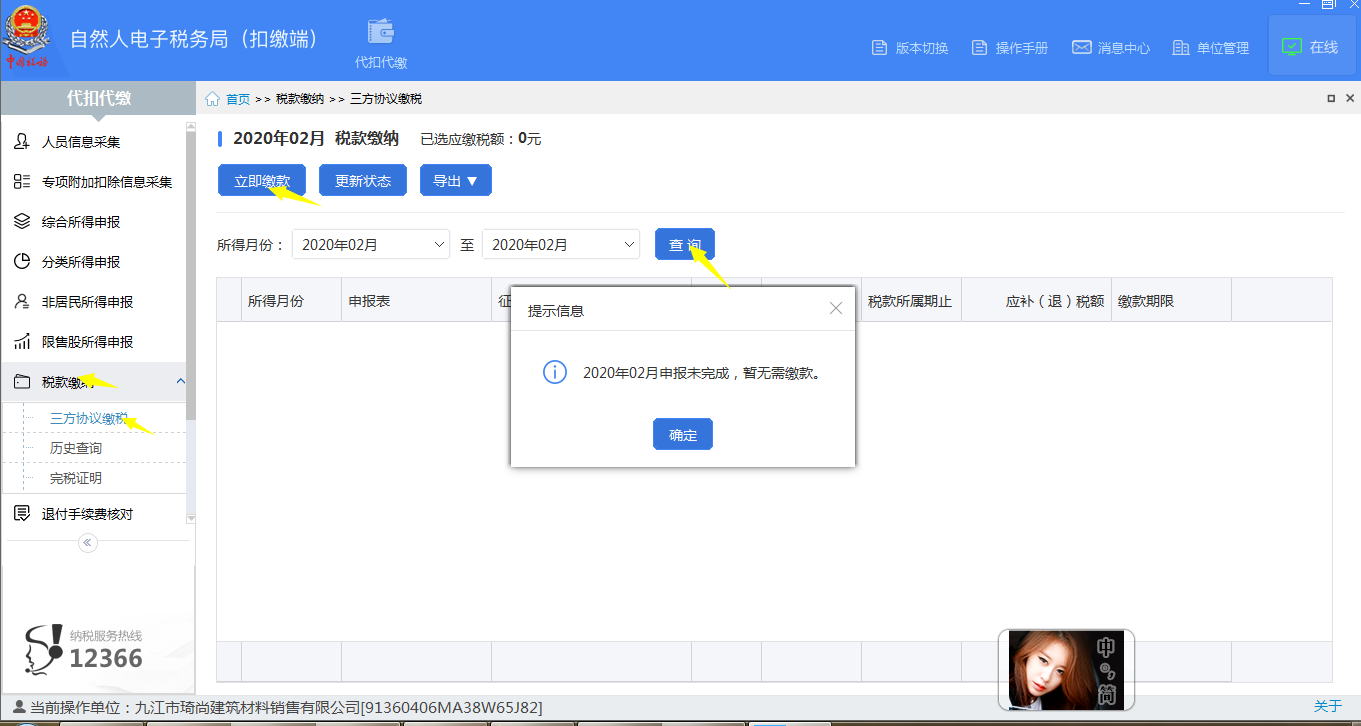This screenshot has height=726, width=1361.
Task: Click 立即缴款 to pay now
Action: point(261,180)
